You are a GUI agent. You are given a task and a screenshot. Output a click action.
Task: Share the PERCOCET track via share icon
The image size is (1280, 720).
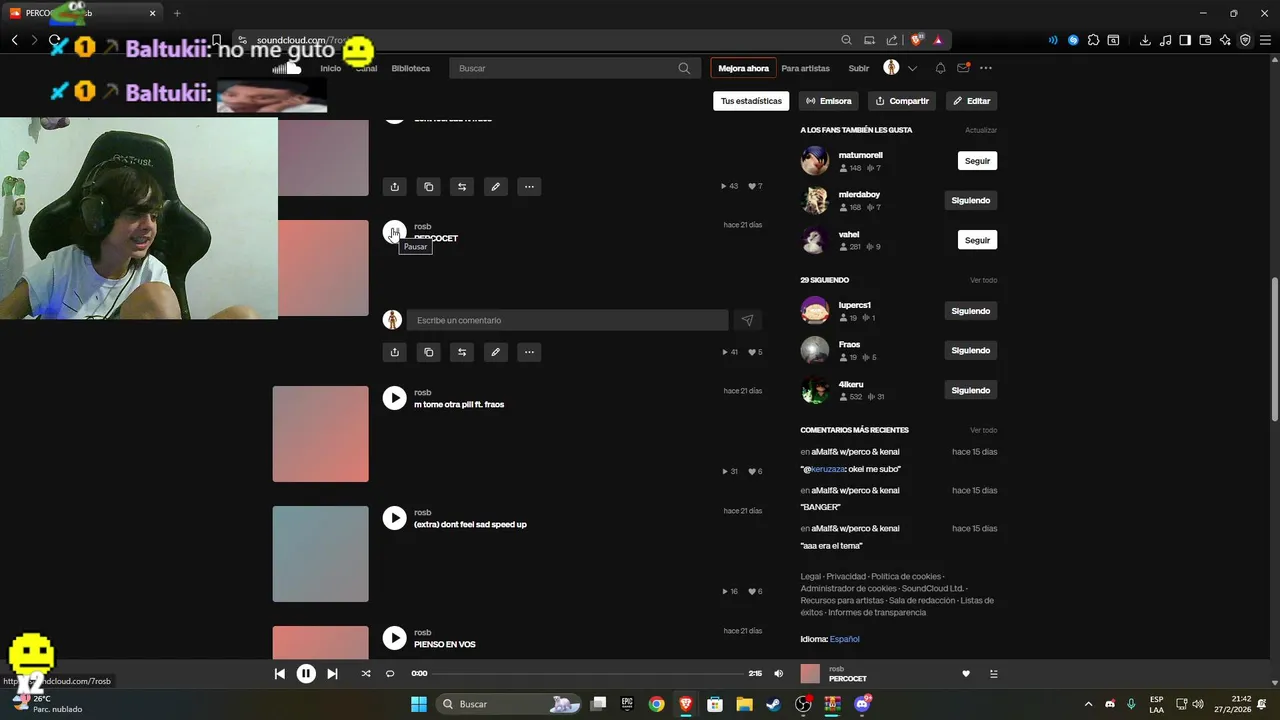coord(394,352)
